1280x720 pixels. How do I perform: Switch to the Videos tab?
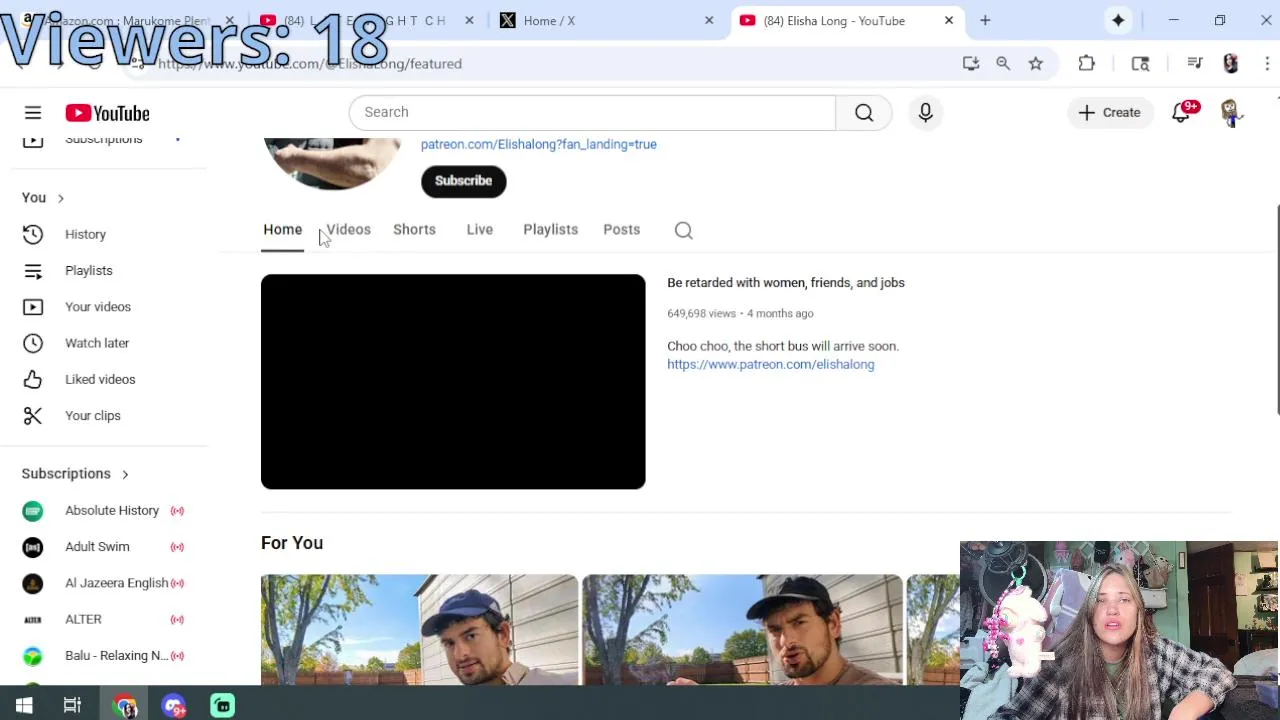click(348, 229)
